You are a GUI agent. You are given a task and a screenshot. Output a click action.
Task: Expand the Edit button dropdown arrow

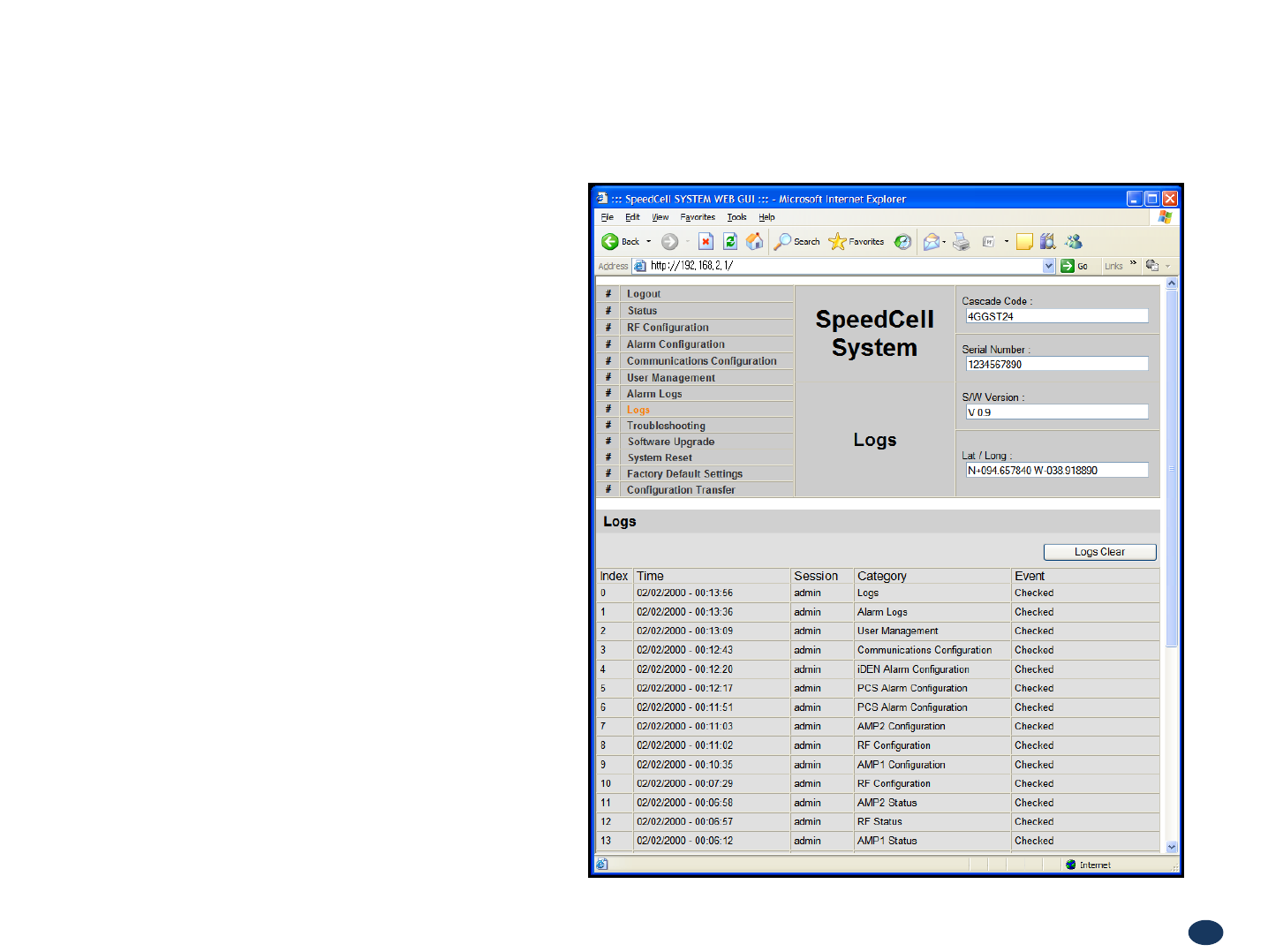[1007, 241]
